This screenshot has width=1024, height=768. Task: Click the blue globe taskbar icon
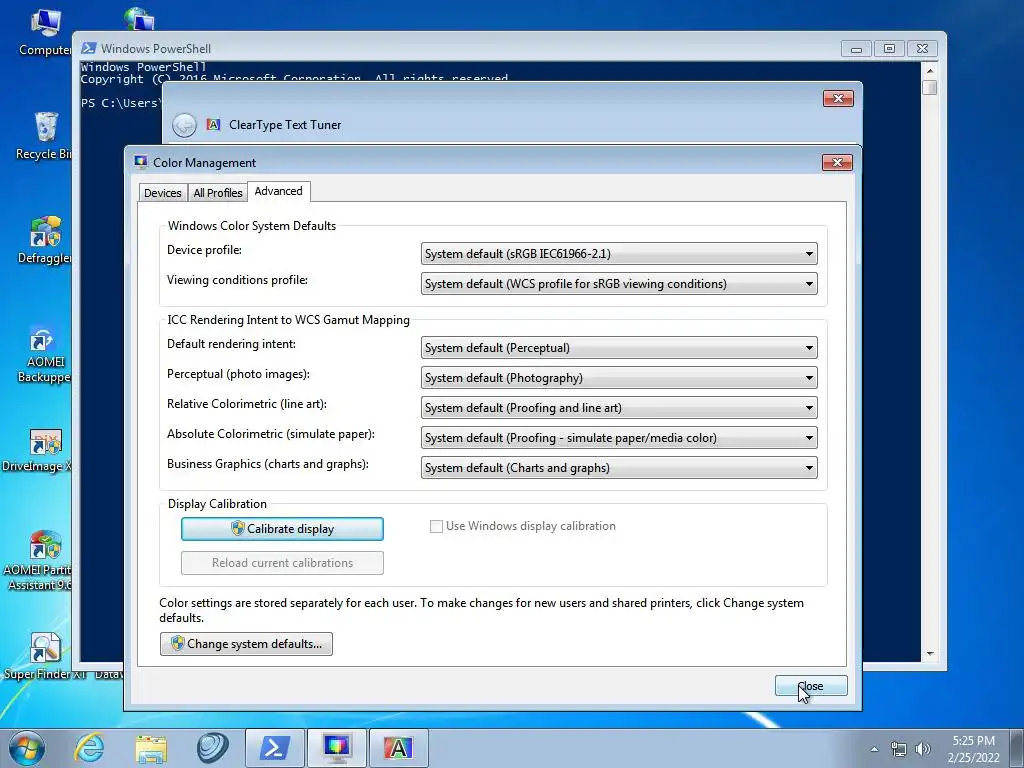click(x=212, y=748)
